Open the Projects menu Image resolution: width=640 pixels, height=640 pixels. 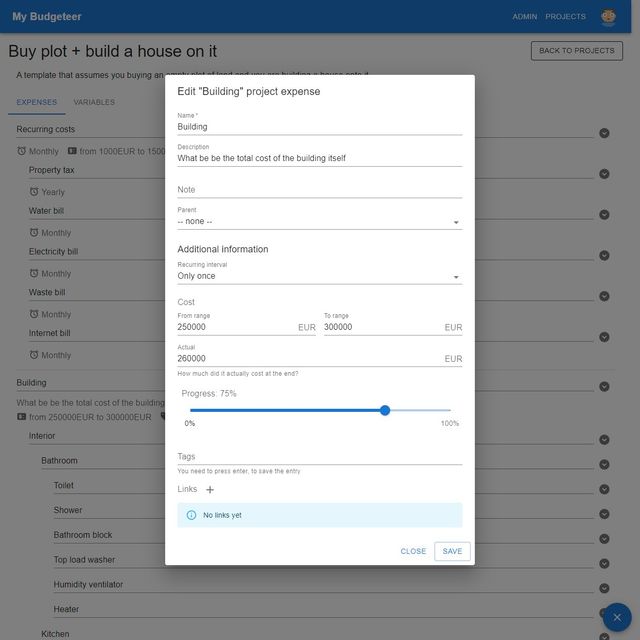[x=565, y=17]
